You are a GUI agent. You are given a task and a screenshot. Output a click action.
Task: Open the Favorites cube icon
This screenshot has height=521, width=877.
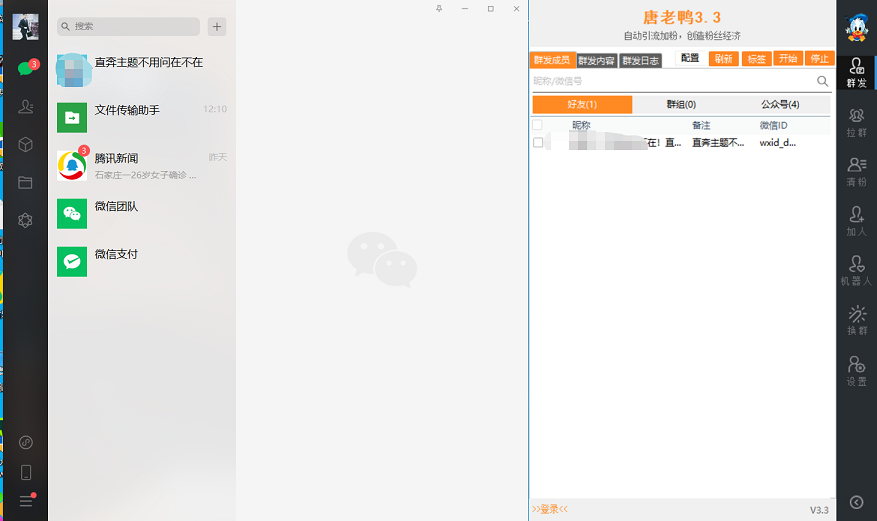(25, 145)
